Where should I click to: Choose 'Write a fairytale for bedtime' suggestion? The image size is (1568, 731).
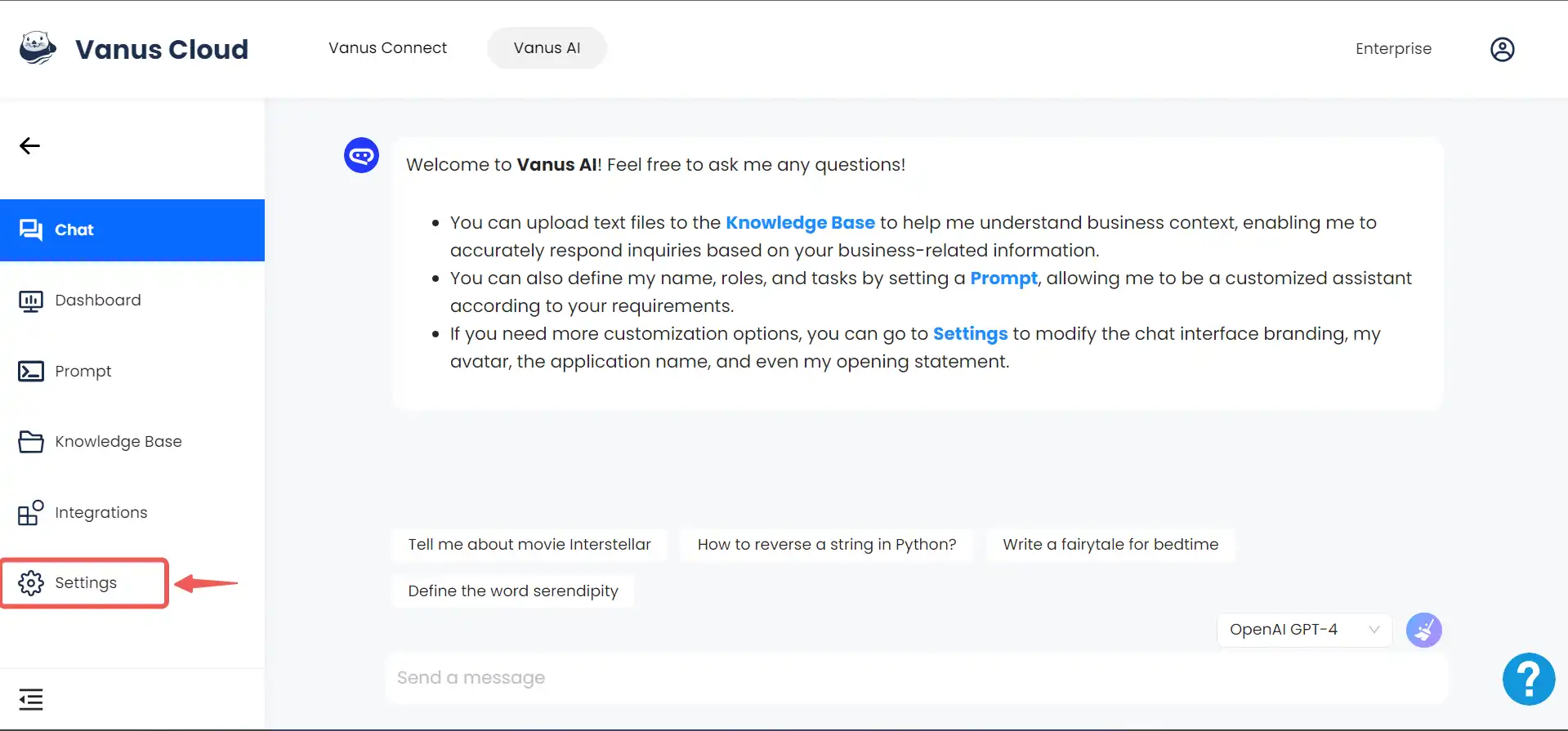1110,545
